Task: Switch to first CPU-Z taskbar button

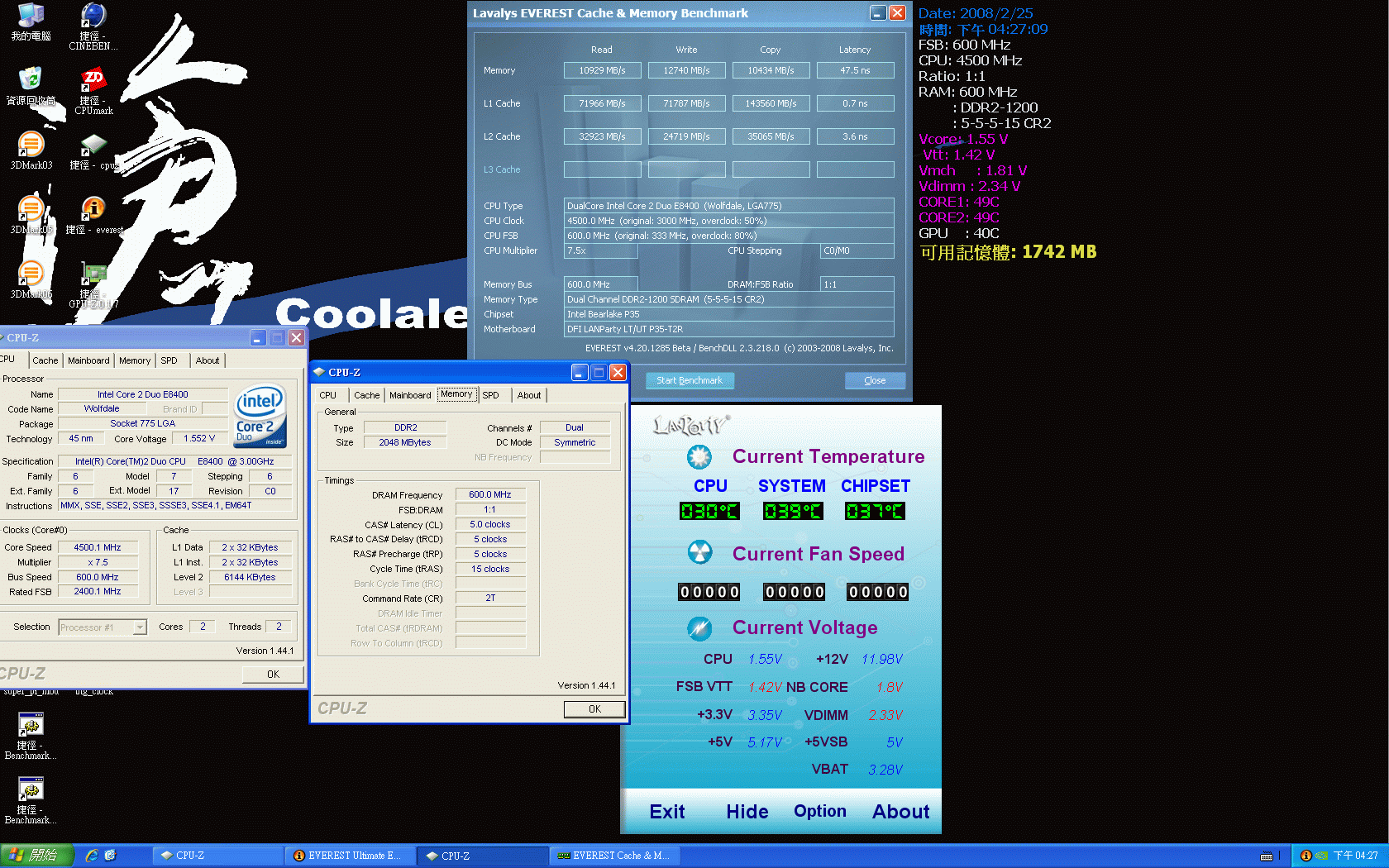Action: 217,856
